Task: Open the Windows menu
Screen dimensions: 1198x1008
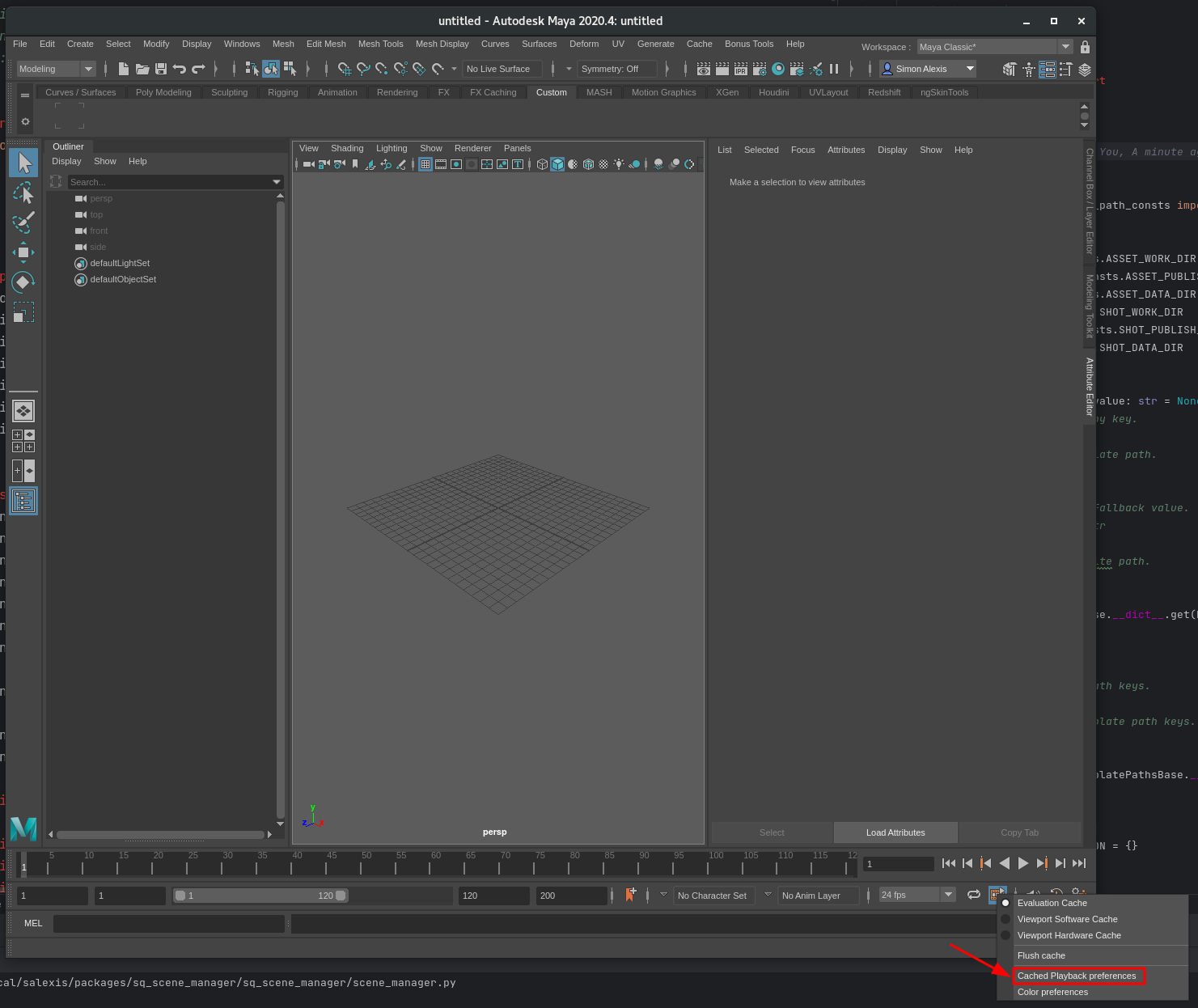Action: (x=242, y=44)
